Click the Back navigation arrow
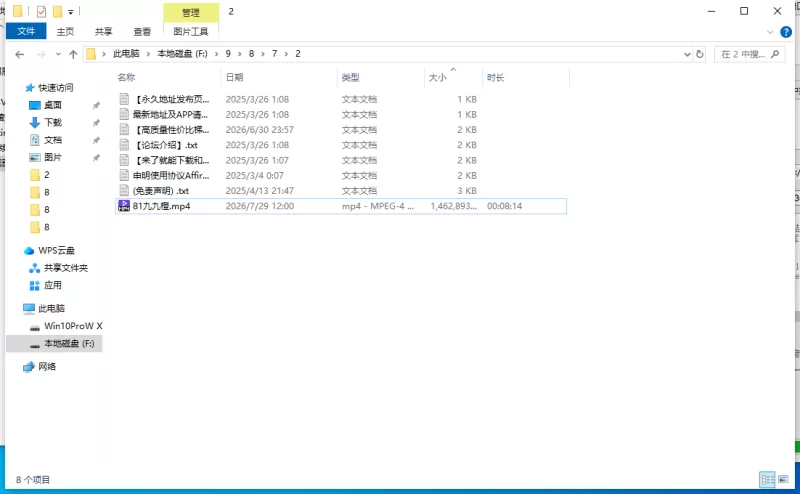The height and width of the screenshot is (494, 800). coord(20,54)
